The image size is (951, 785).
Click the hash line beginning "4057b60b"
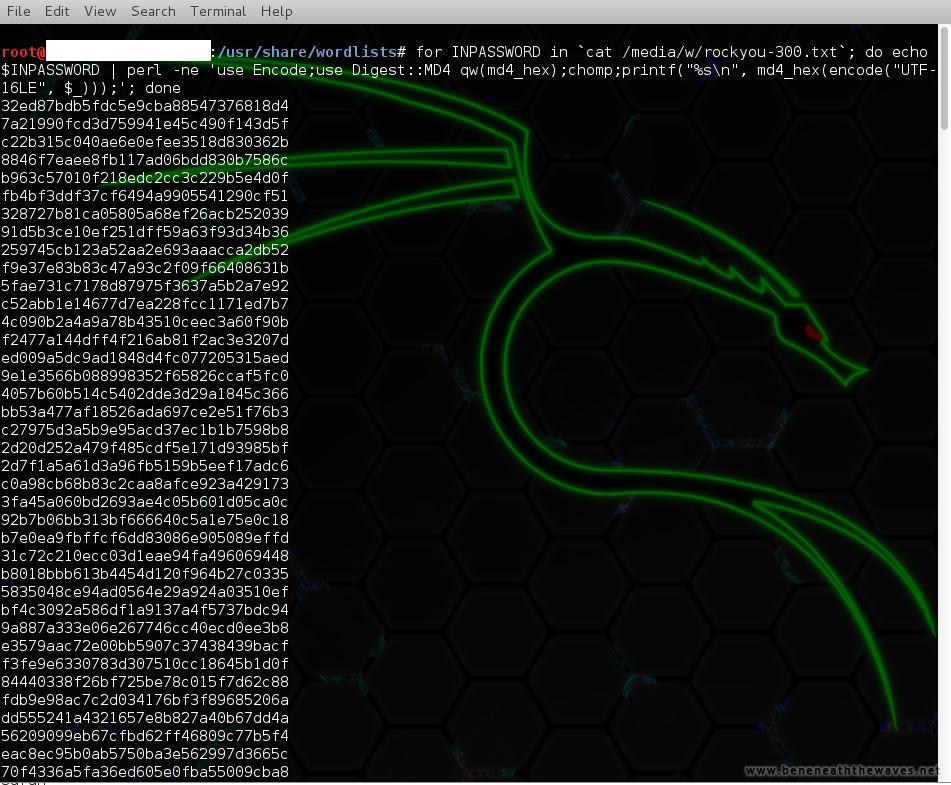(x=145, y=394)
